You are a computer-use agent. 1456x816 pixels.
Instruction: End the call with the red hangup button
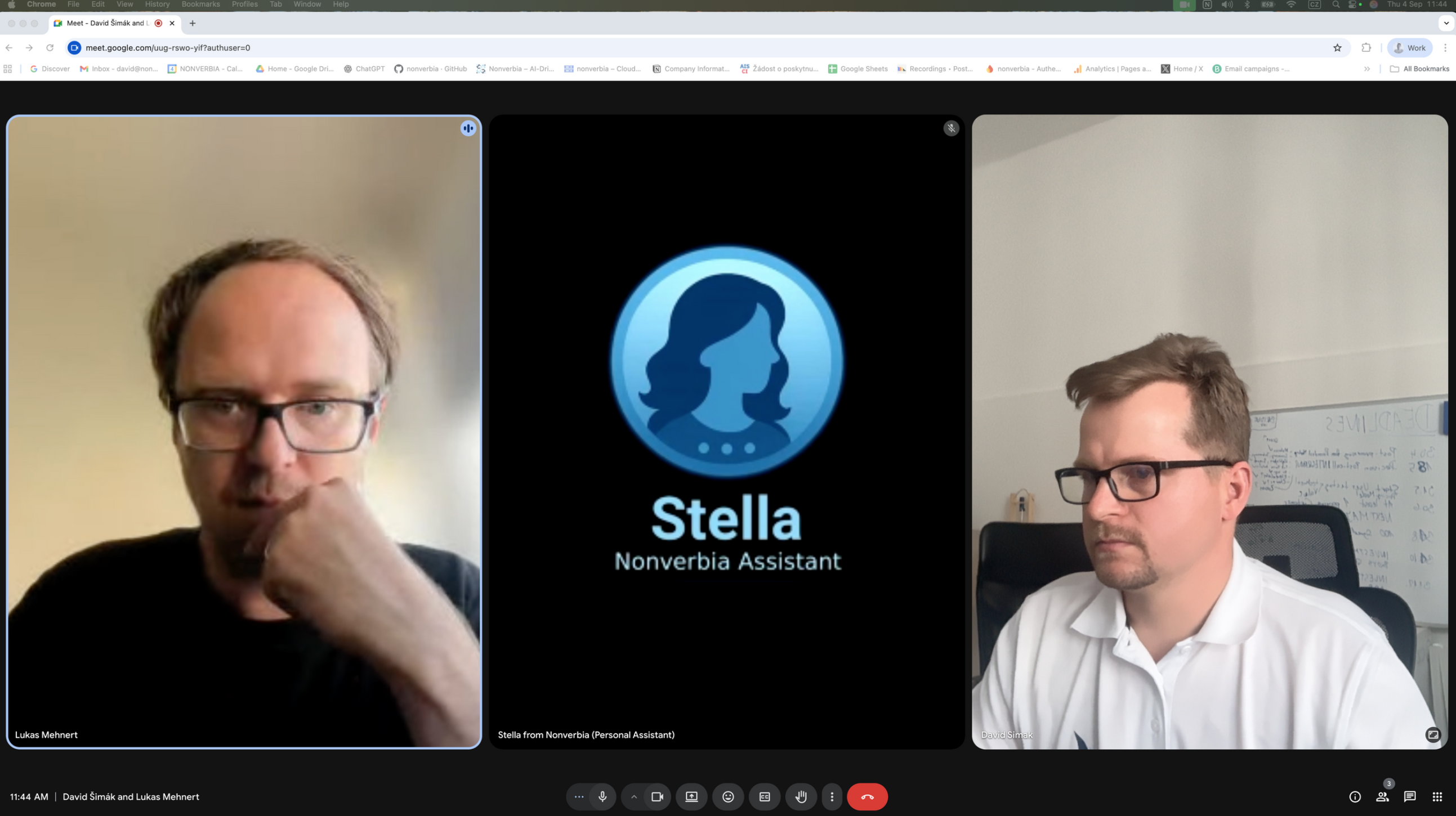pyautogui.click(x=868, y=797)
